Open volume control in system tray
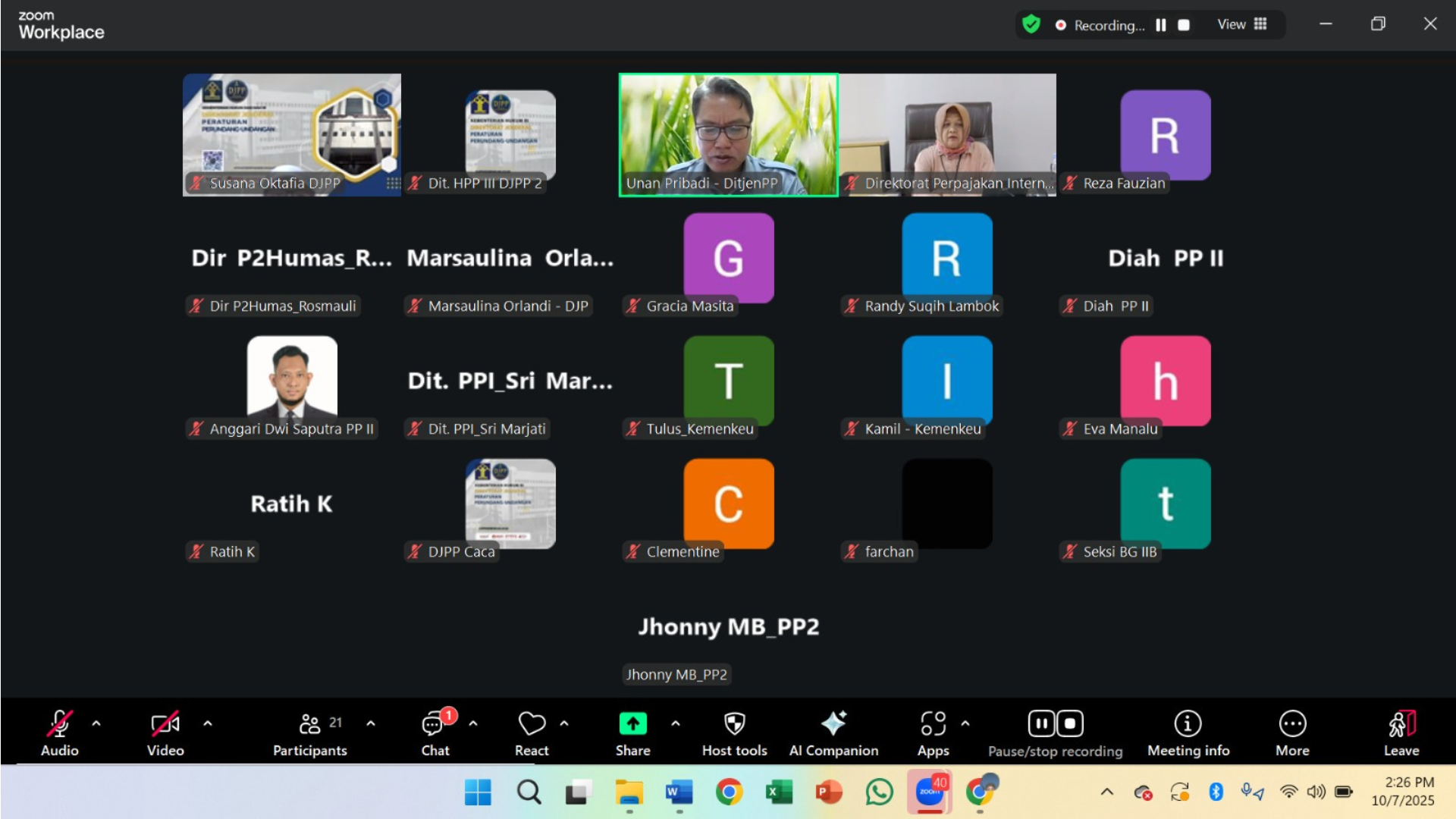The height and width of the screenshot is (819, 1456). [1316, 792]
